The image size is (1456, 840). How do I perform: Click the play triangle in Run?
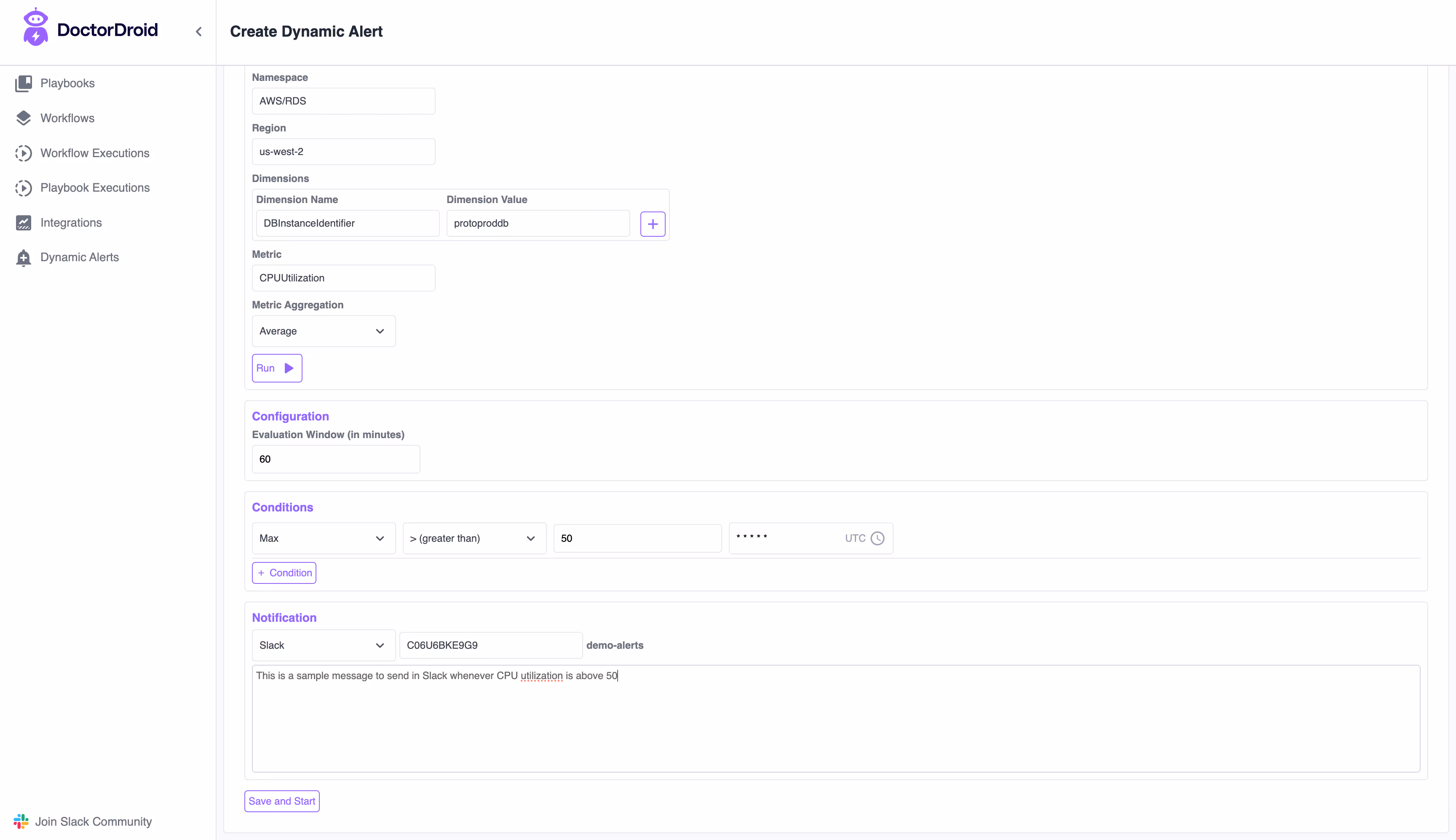[x=289, y=368]
